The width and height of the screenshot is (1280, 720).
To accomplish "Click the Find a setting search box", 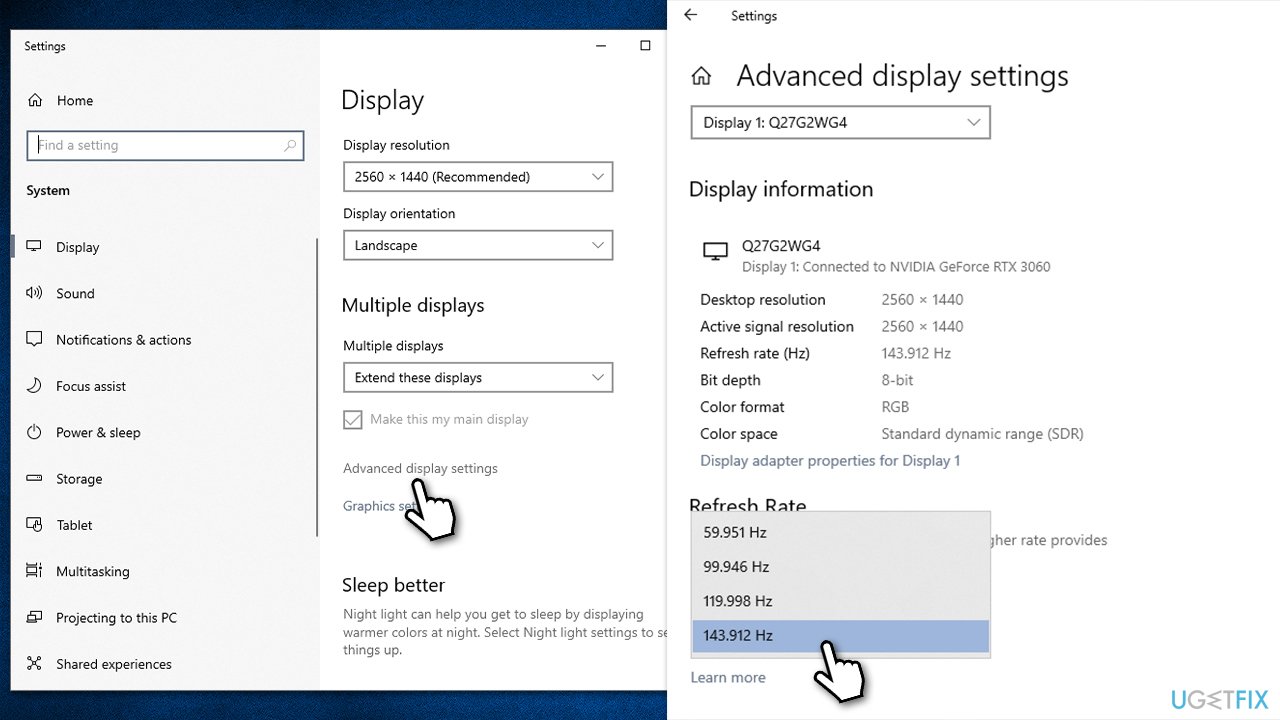I will (165, 145).
